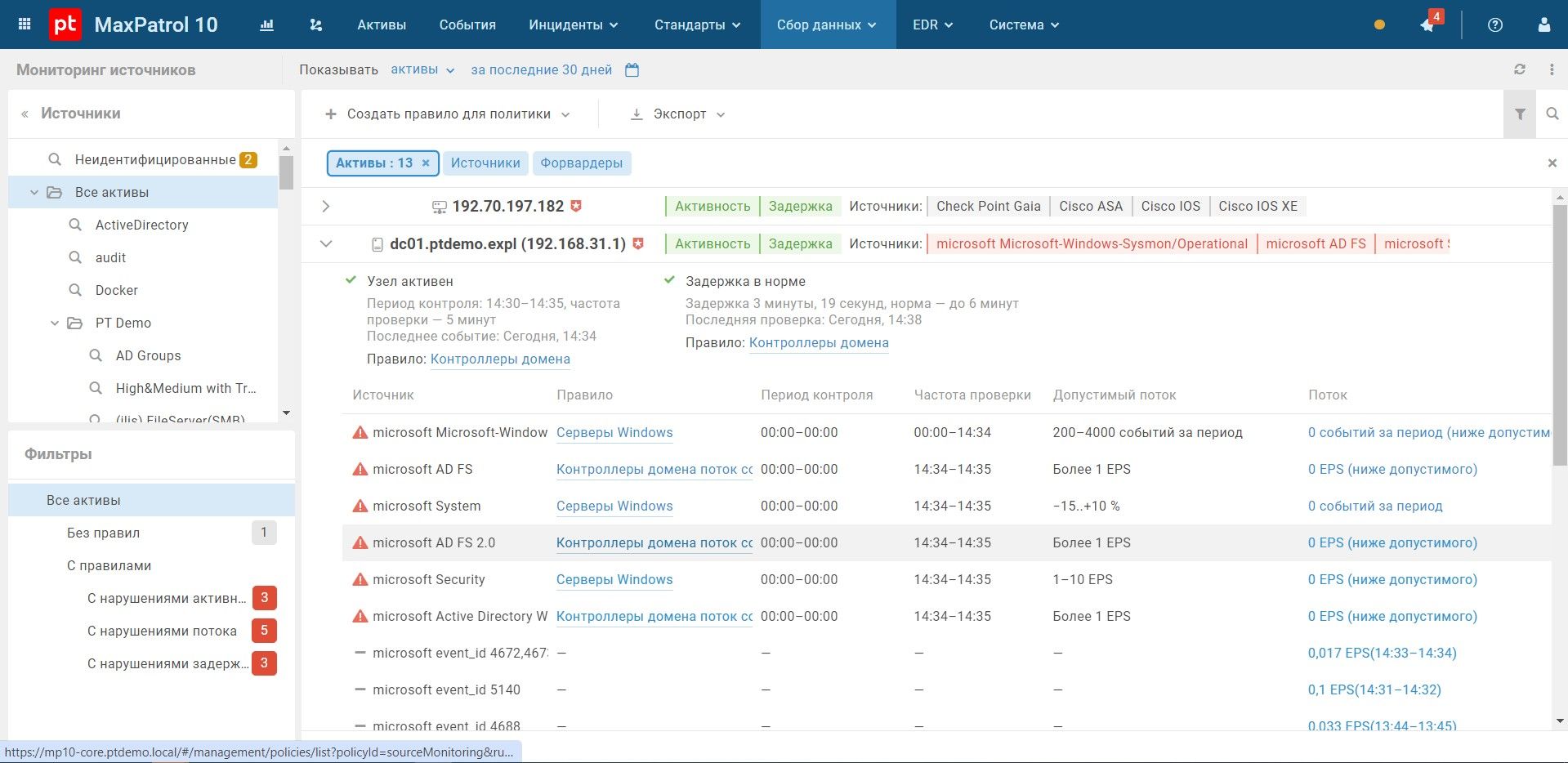Remove the Активы: 13 filter chip
Screen dimensions: 1568x763
point(426,163)
